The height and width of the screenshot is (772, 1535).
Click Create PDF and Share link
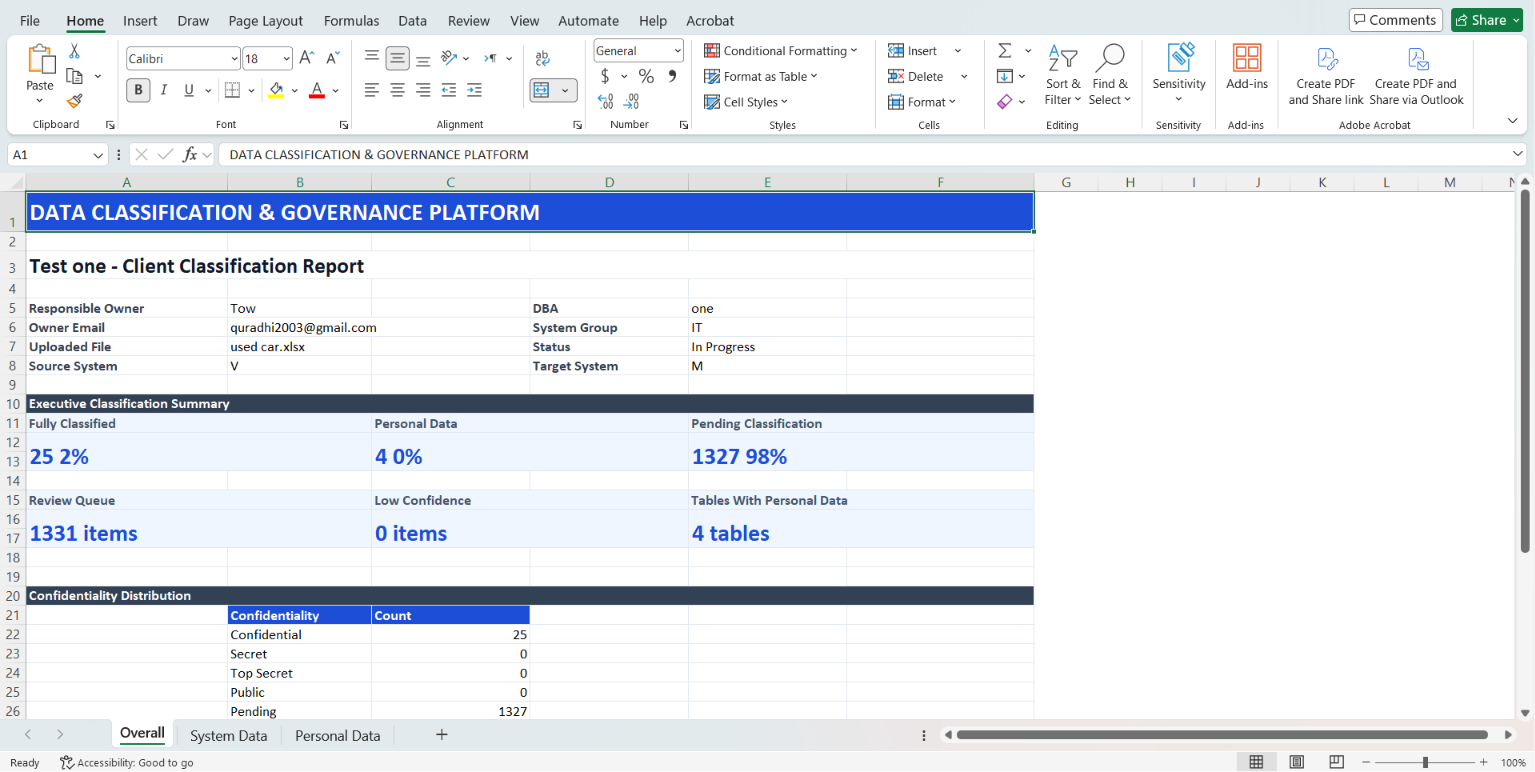[1326, 76]
